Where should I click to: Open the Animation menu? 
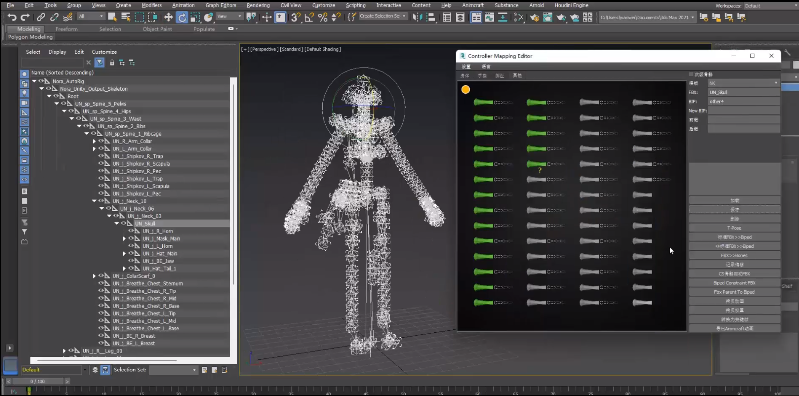click(x=183, y=5)
